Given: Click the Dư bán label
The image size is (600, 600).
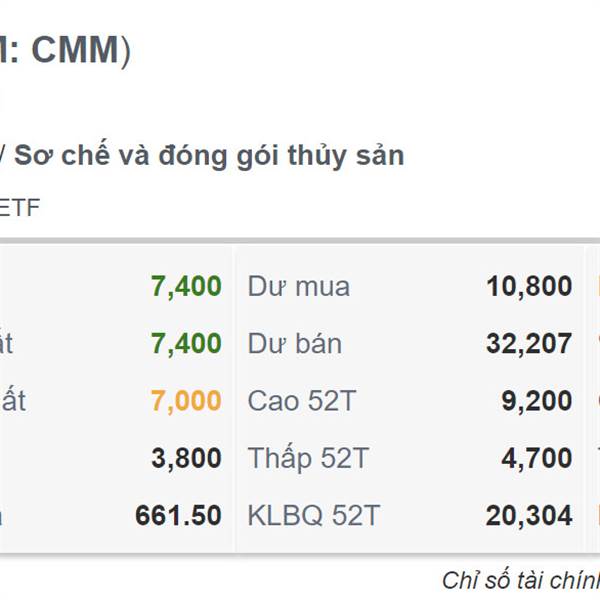Looking at the screenshot, I should pyautogui.click(x=295, y=344).
